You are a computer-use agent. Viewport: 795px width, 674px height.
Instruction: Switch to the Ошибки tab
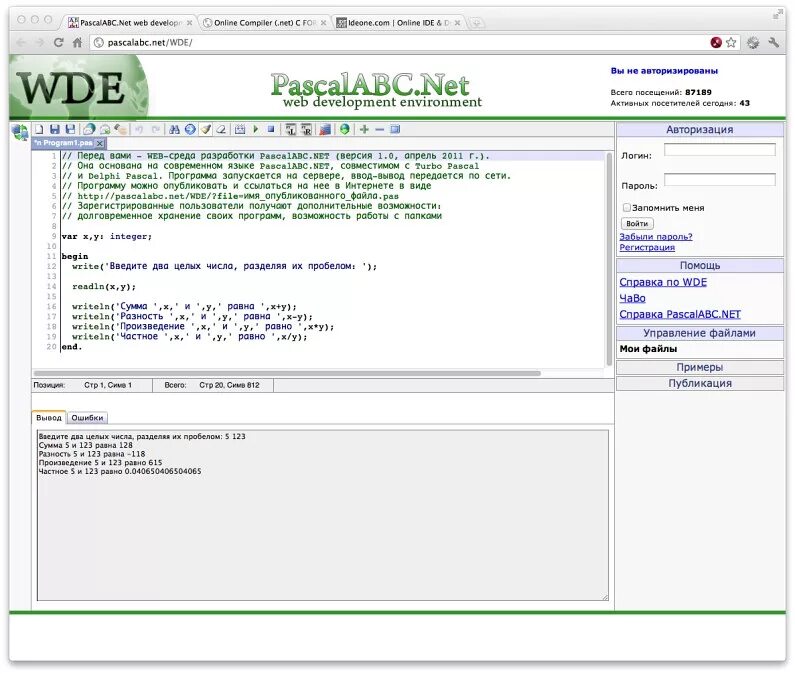click(x=87, y=418)
